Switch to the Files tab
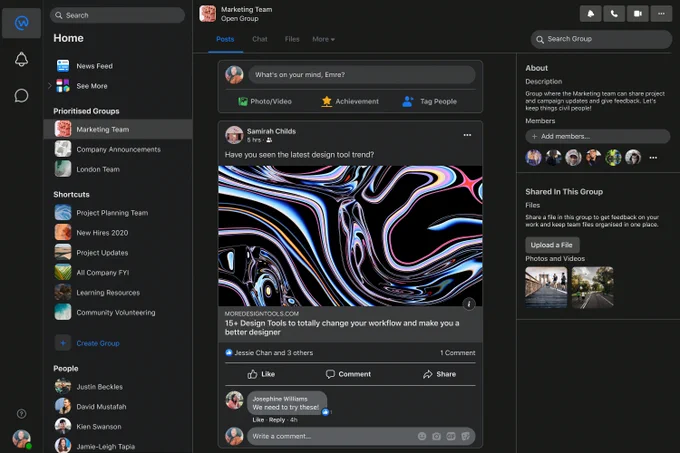Image resolution: width=680 pixels, height=453 pixels. pos(292,39)
